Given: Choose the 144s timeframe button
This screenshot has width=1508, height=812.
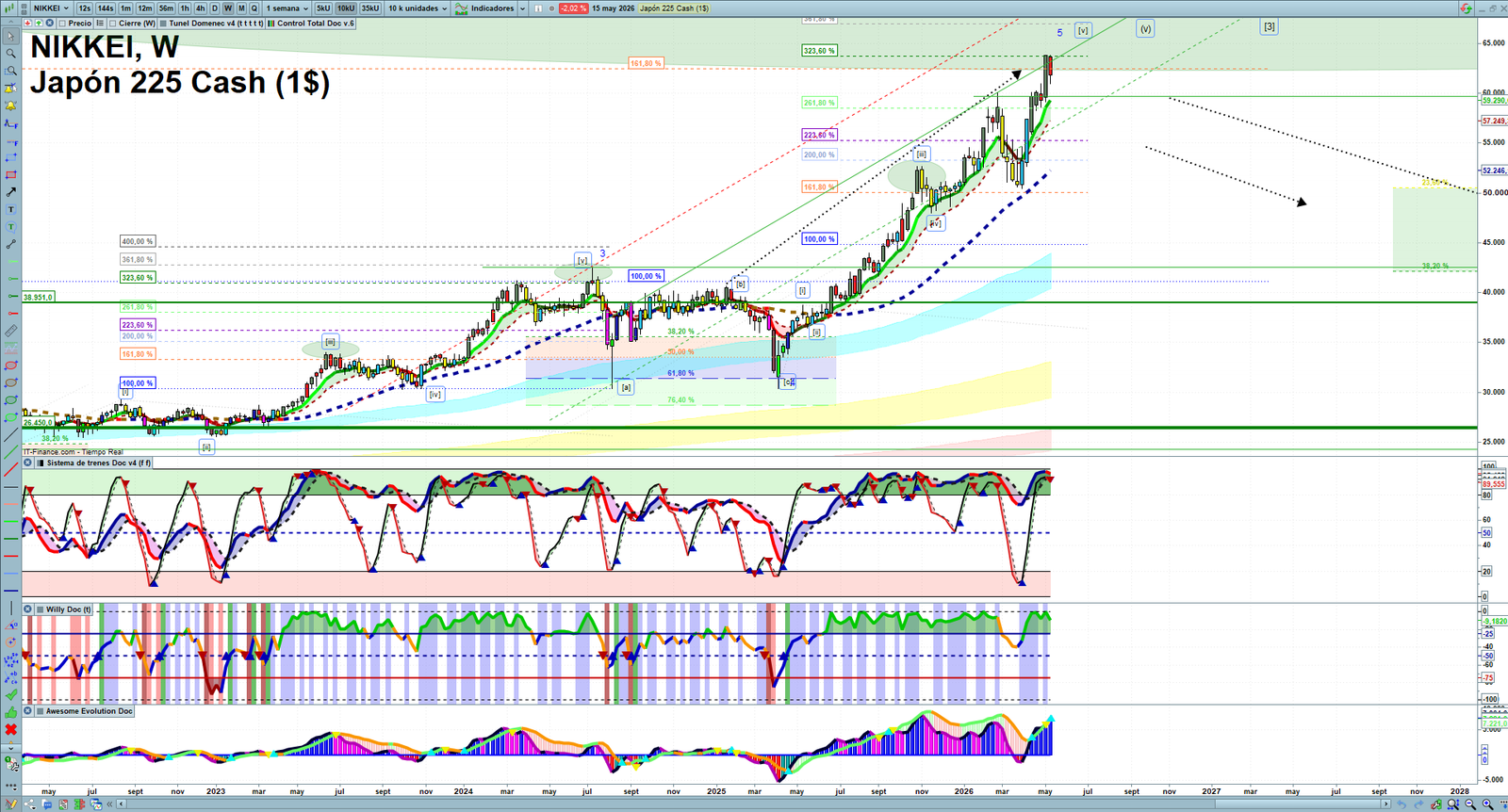Looking at the screenshot, I should tap(106, 8).
